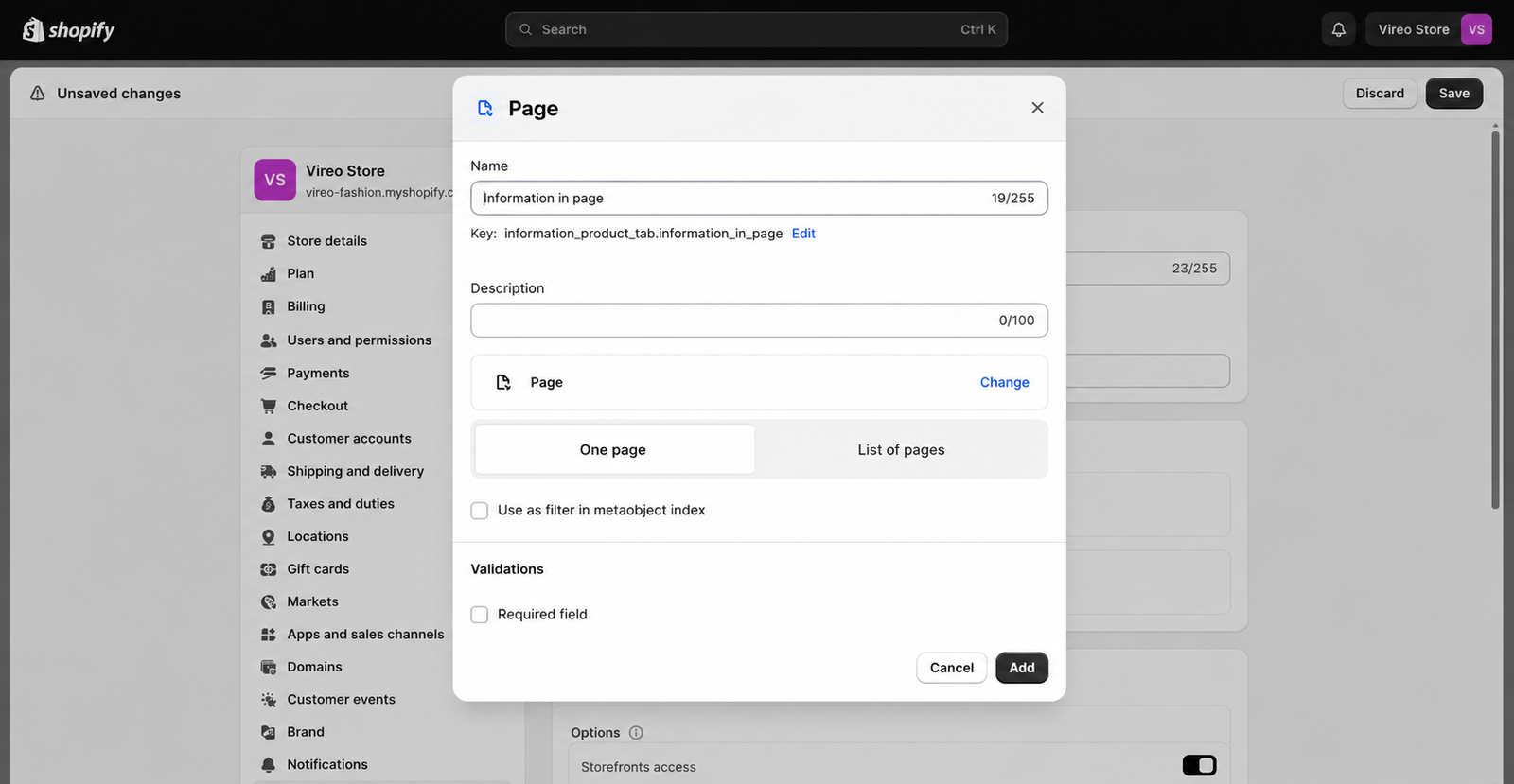Click the Add button
The width and height of the screenshot is (1514, 784).
(1022, 668)
